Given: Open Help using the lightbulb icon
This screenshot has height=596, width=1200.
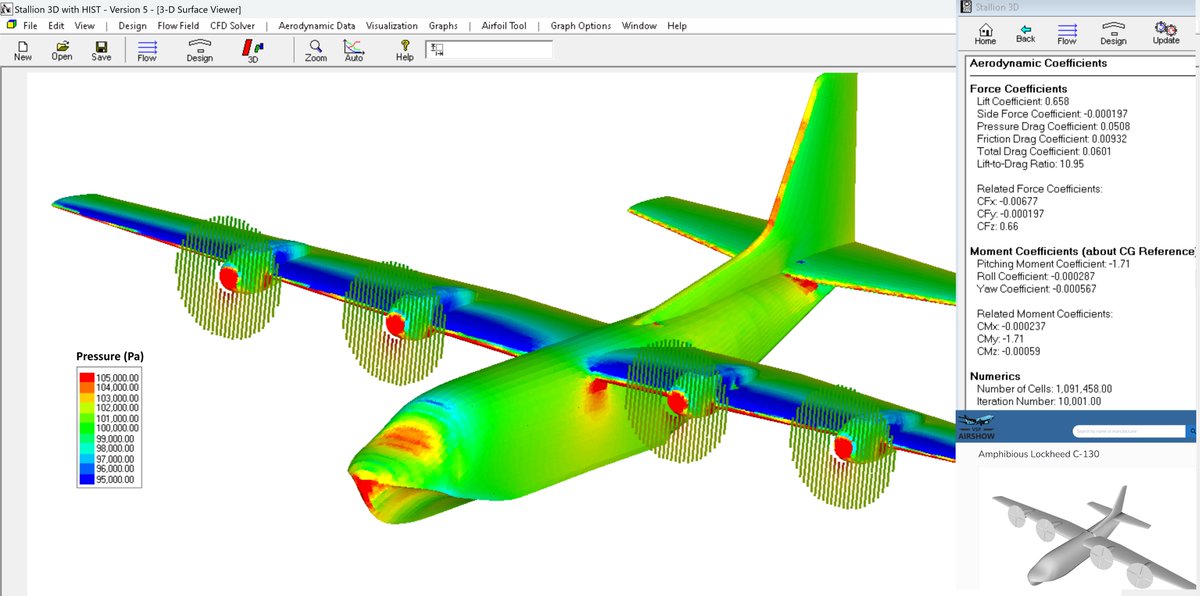Looking at the screenshot, I should coord(403,49).
